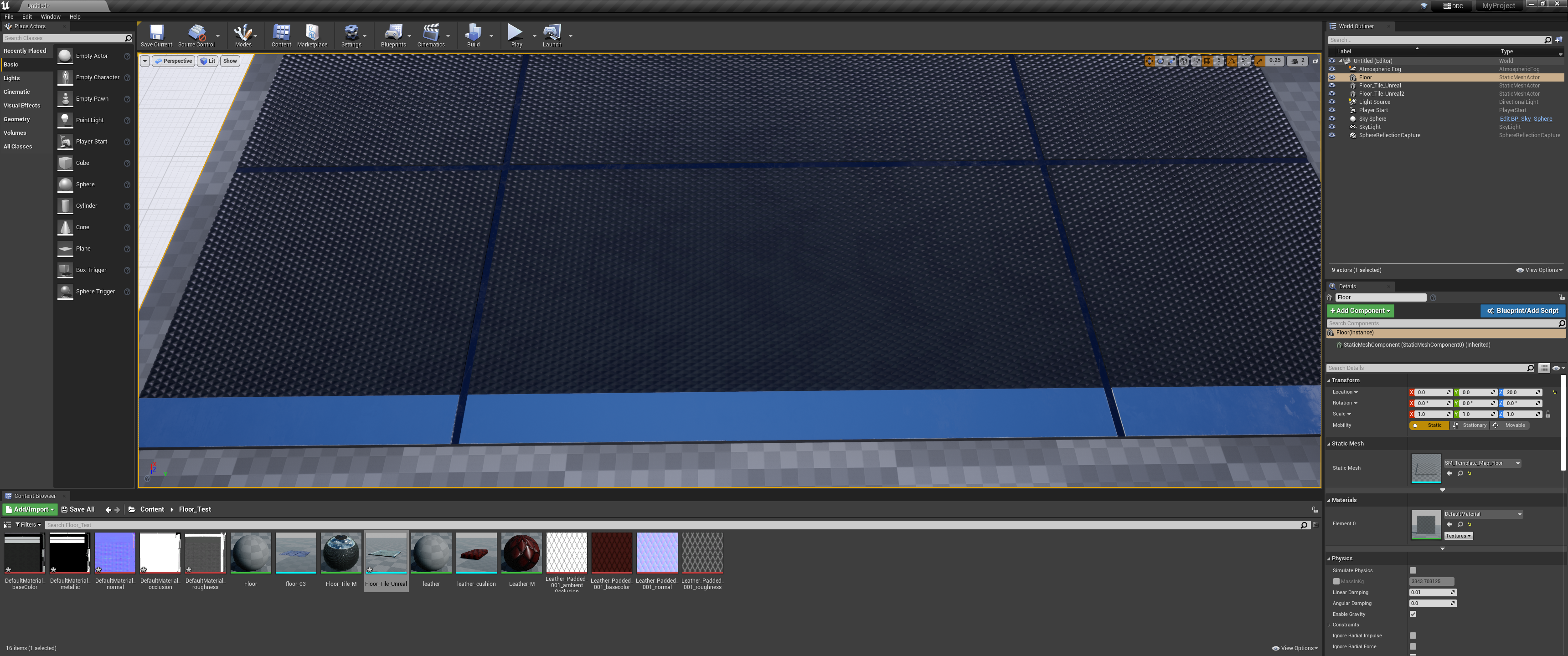This screenshot has height=656, width=1568.
Task: Open the DefaultMaterial dropdown
Action: [x=1483, y=514]
